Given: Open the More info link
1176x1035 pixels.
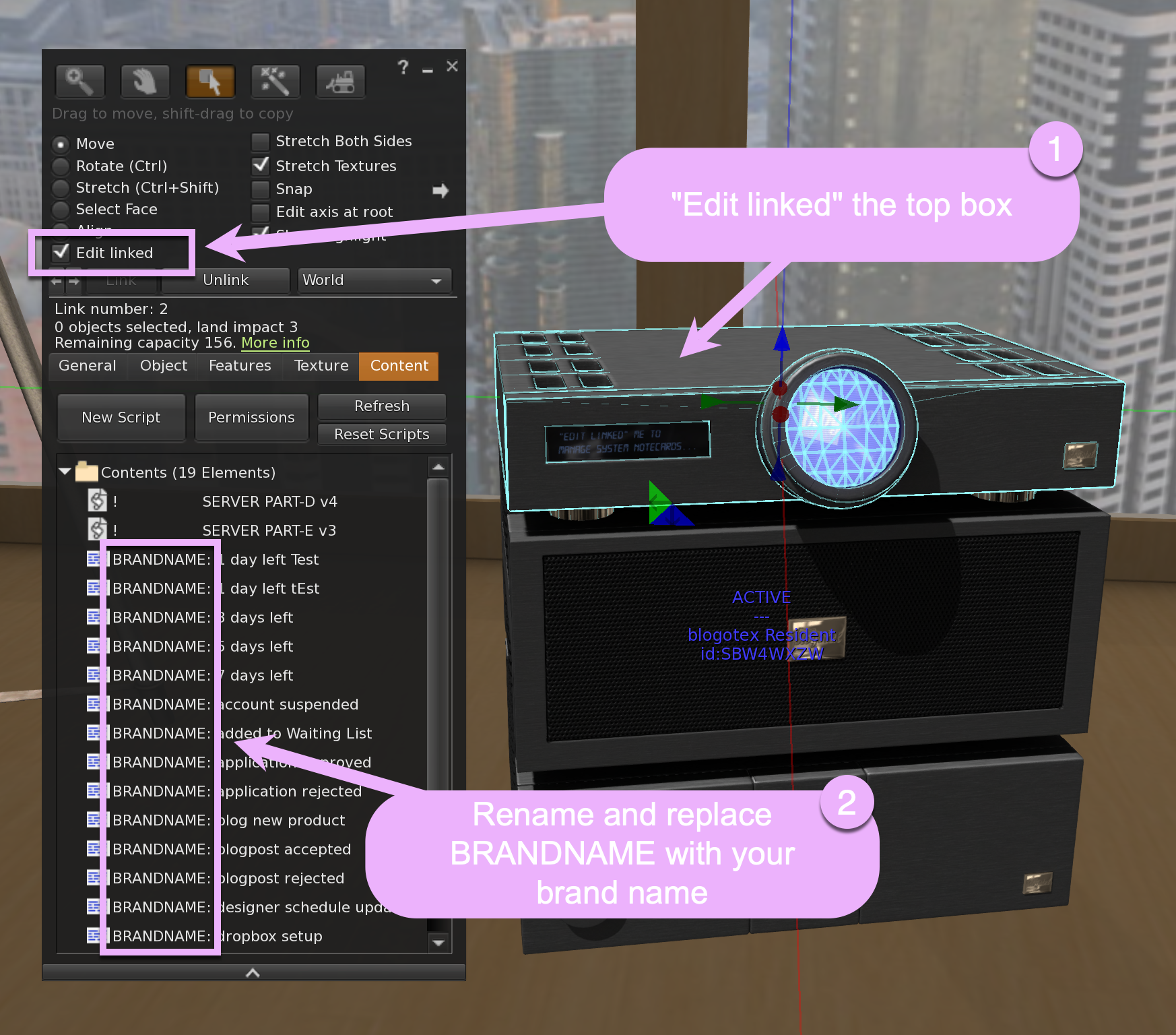Looking at the screenshot, I should point(275,342).
